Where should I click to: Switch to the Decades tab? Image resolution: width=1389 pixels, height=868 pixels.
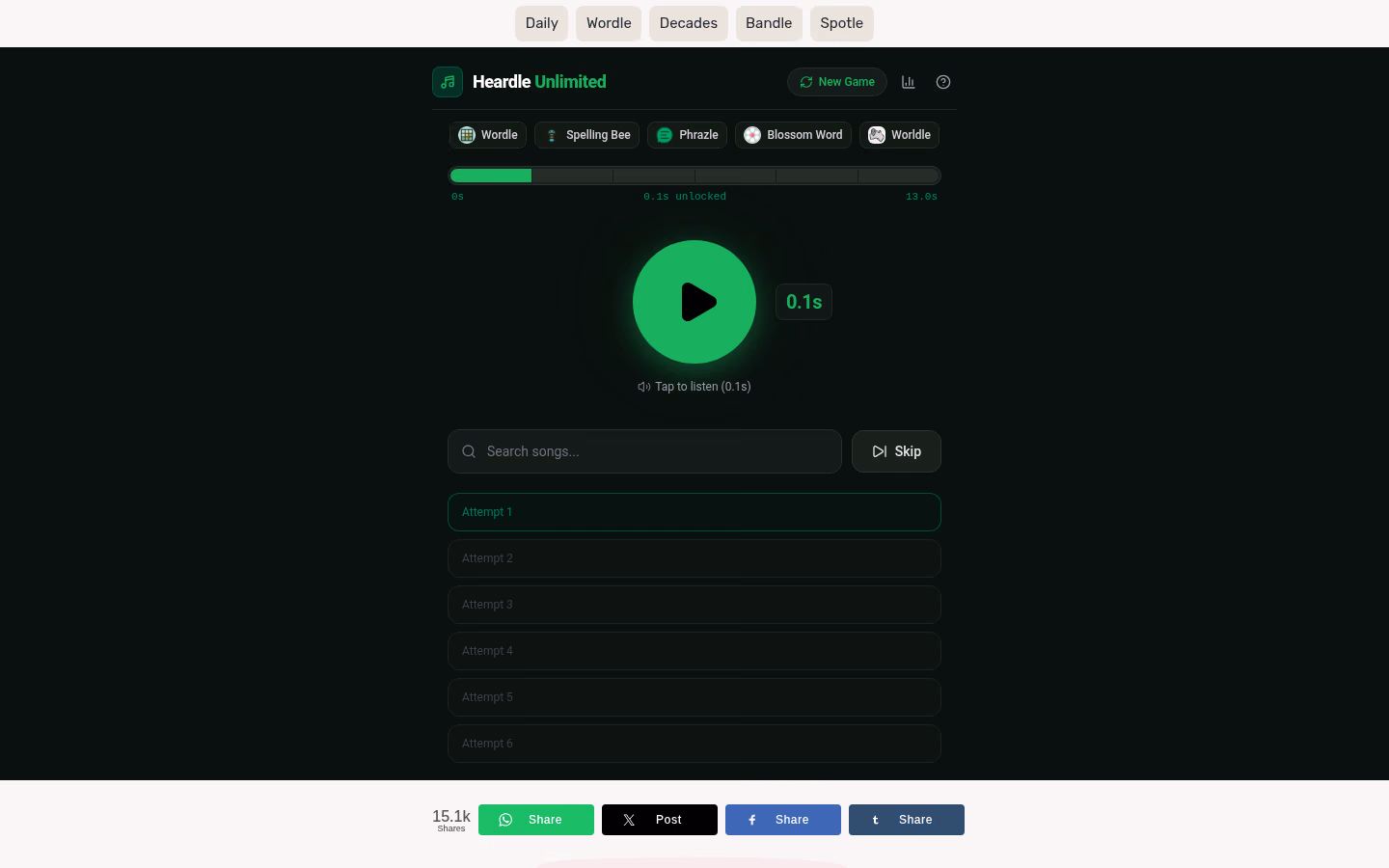click(x=689, y=23)
